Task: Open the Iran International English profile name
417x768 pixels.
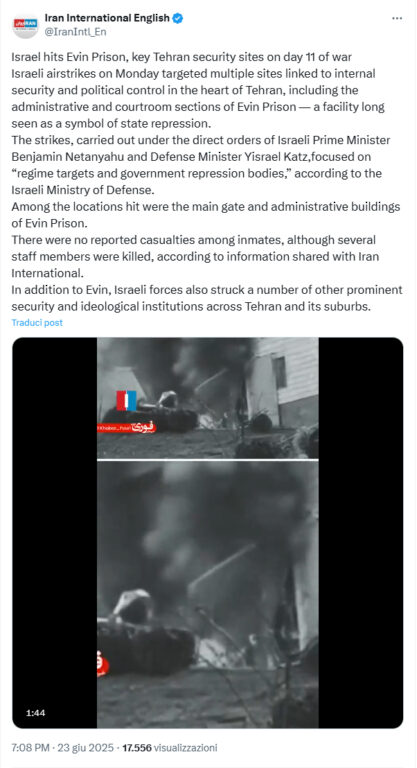Action: [x=107, y=19]
